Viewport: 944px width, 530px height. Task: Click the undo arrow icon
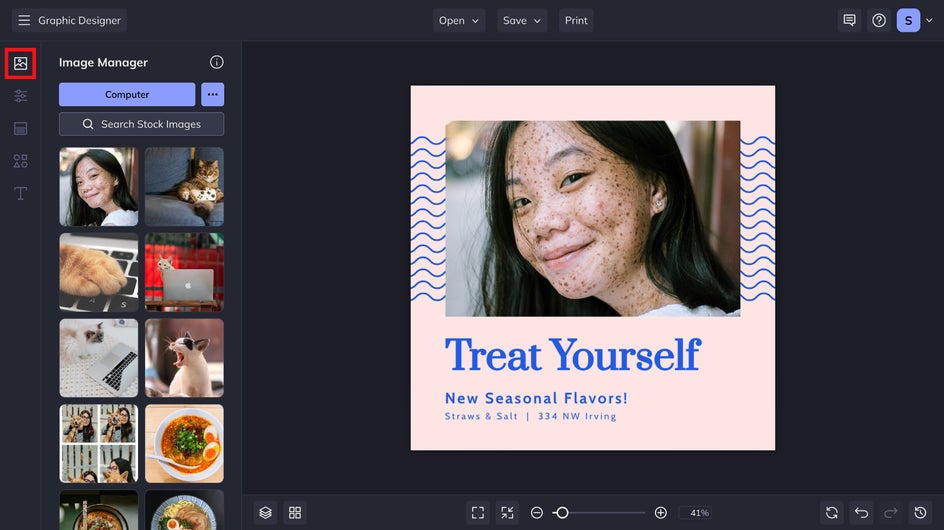(x=862, y=513)
